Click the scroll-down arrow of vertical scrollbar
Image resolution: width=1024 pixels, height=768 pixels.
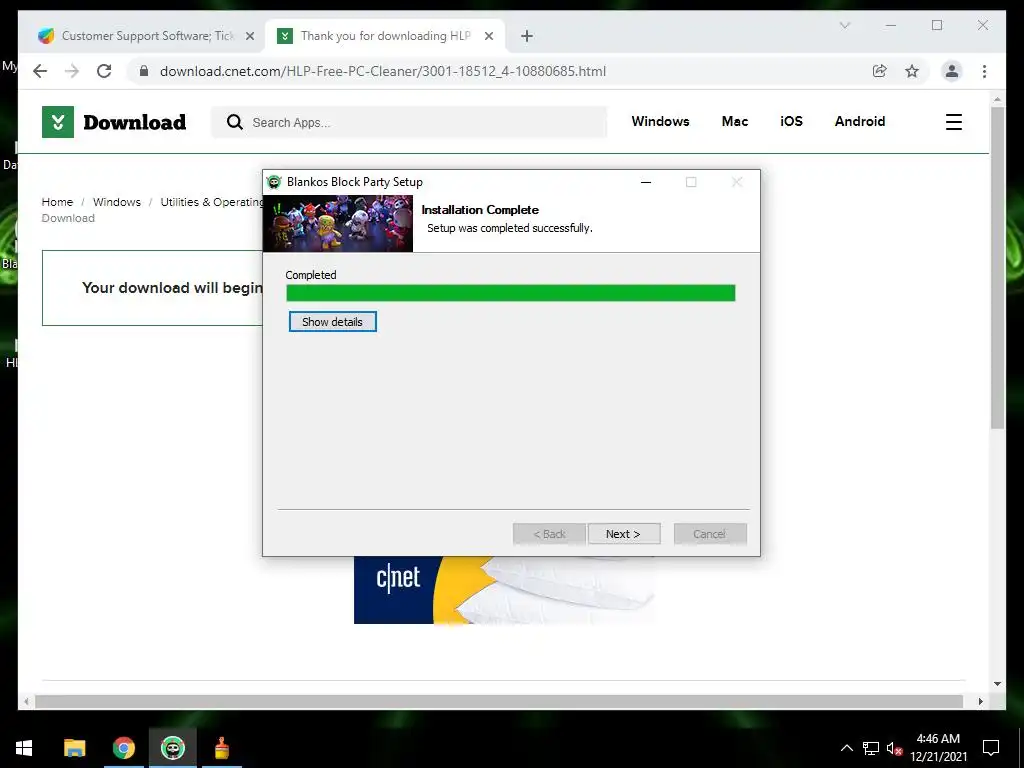tap(997, 684)
